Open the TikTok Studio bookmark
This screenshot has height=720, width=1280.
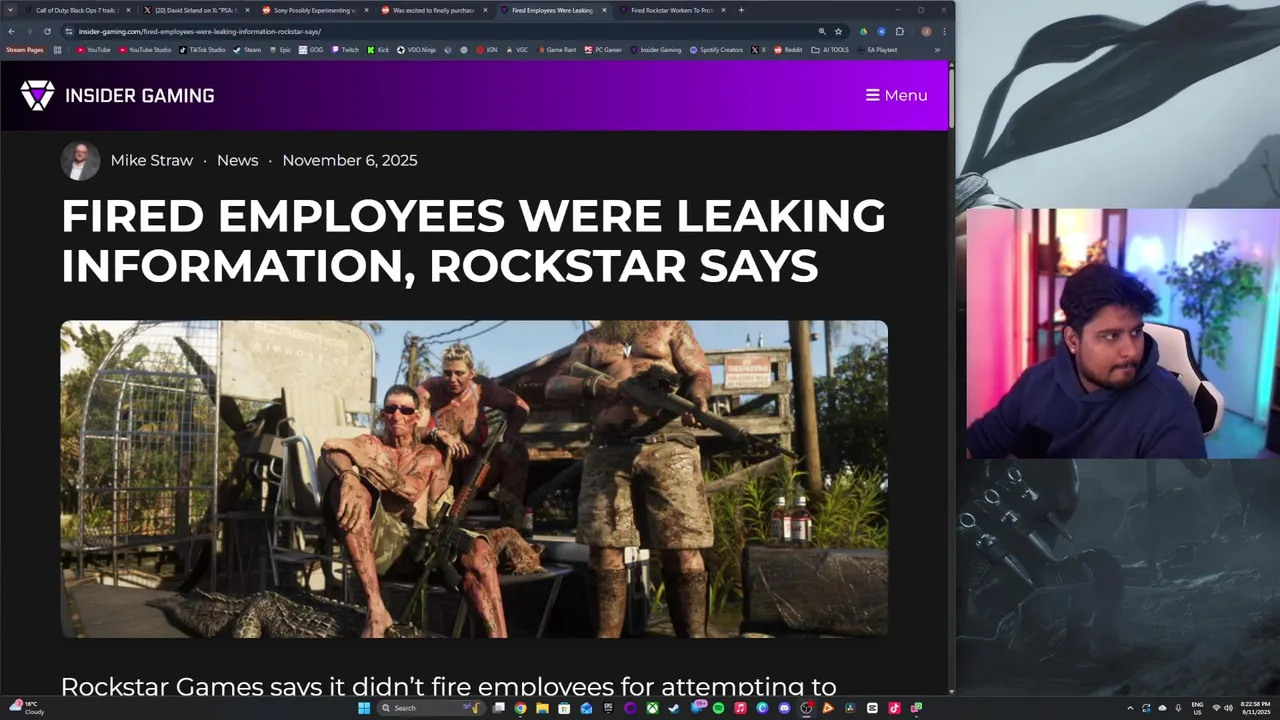point(202,49)
